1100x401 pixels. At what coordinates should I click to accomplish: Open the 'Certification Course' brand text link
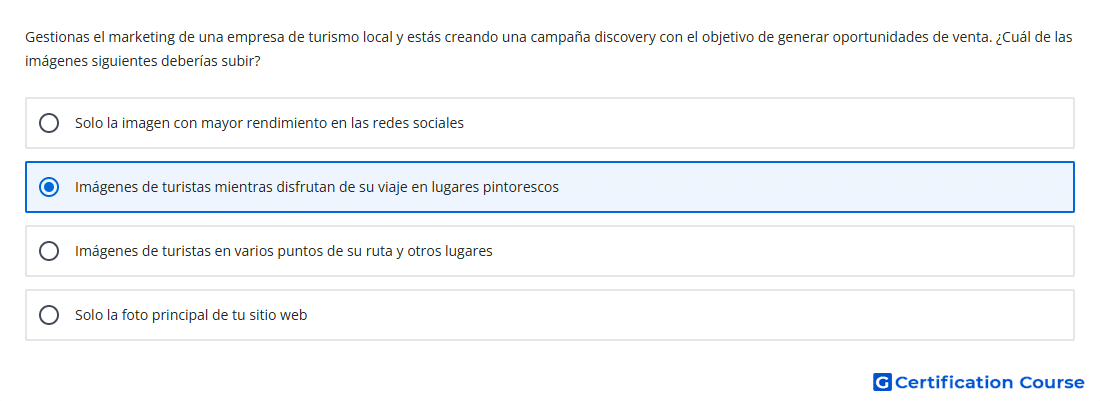click(989, 382)
